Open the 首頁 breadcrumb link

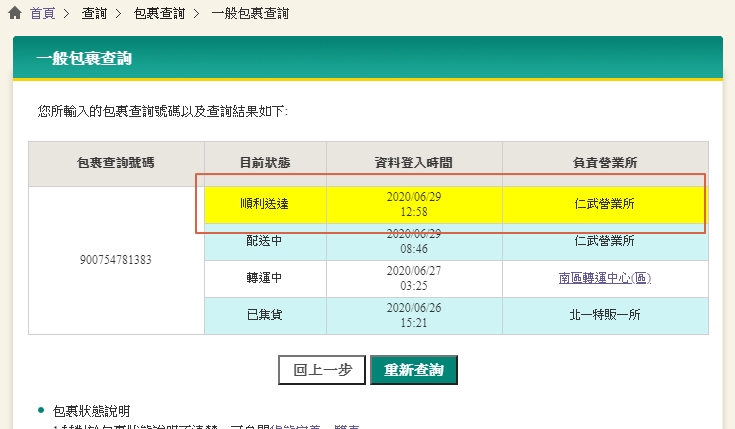coord(43,14)
